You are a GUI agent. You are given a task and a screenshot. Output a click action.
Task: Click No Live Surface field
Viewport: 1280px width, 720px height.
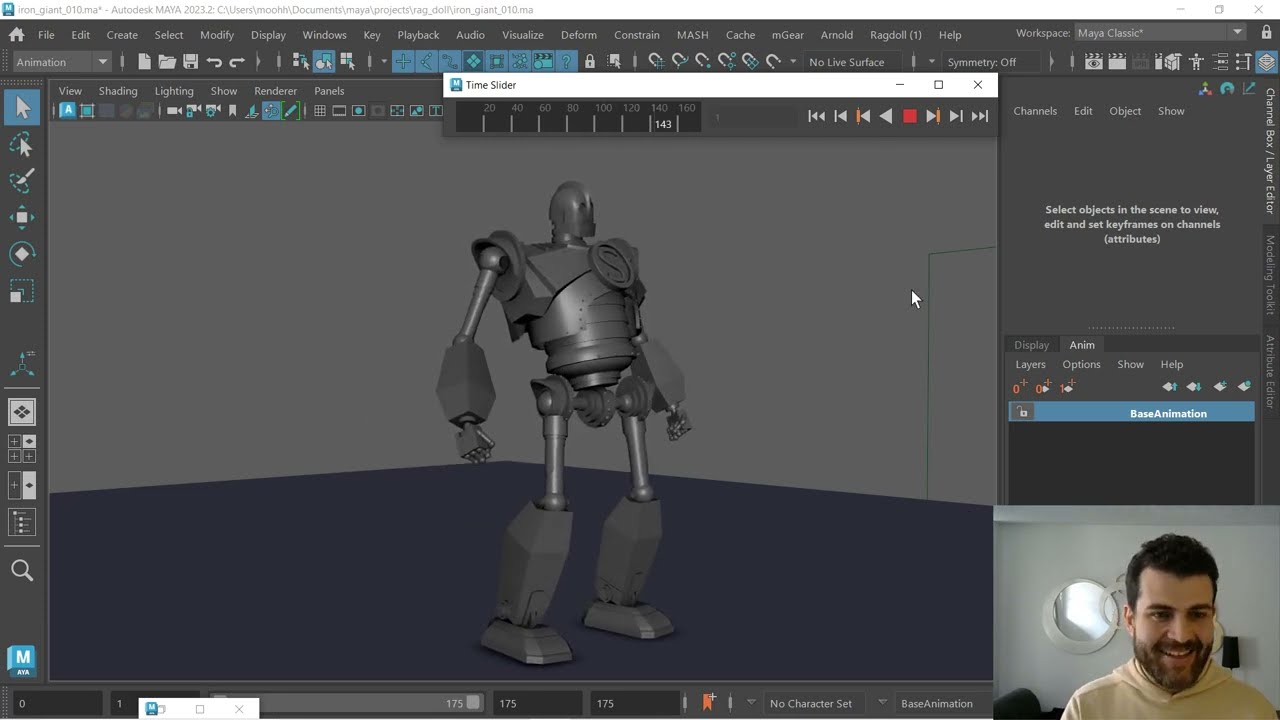click(847, 62)
